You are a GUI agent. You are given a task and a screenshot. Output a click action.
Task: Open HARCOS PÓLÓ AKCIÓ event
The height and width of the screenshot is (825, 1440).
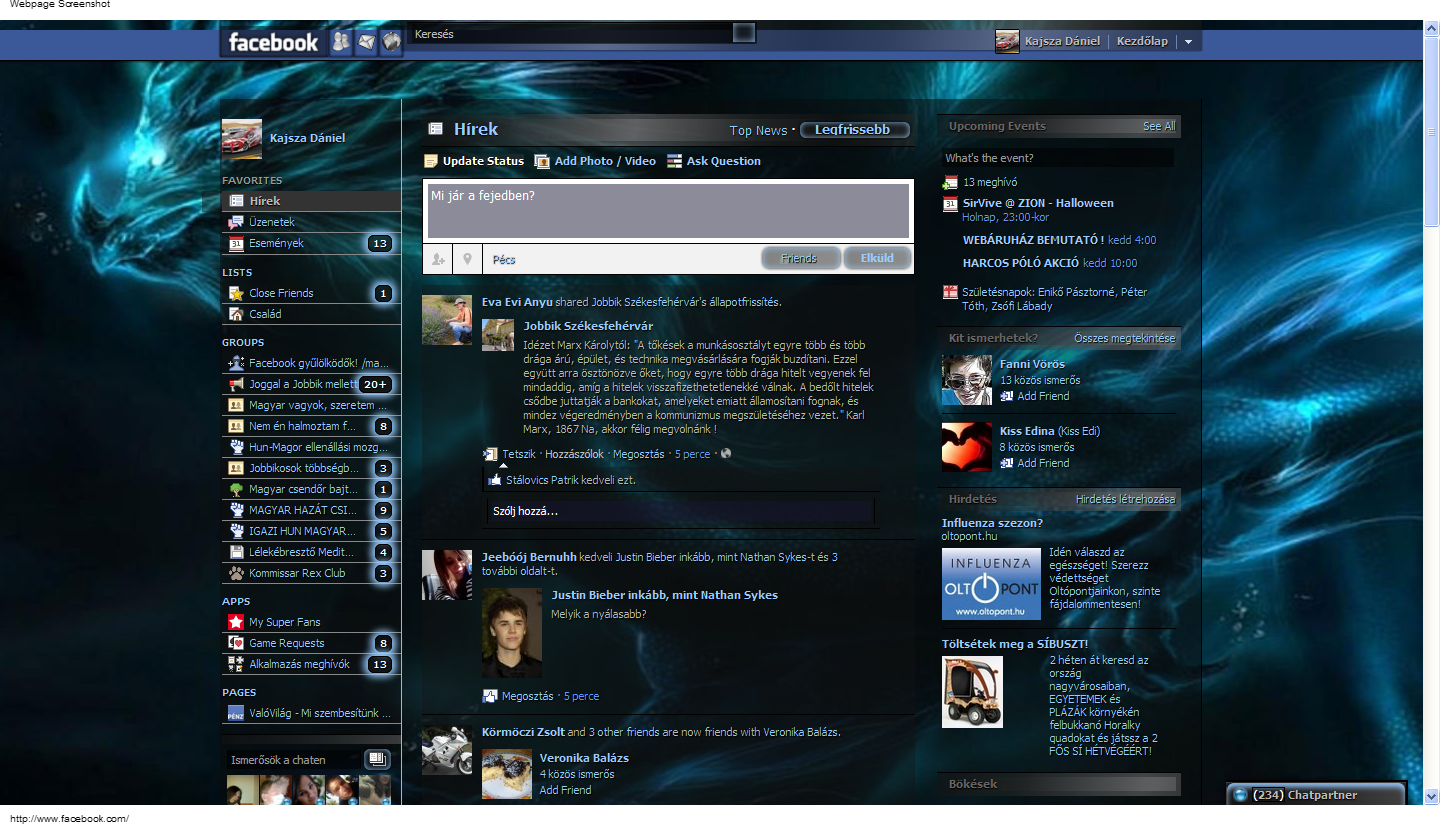pyautogui.click(x=1021, y=263)
